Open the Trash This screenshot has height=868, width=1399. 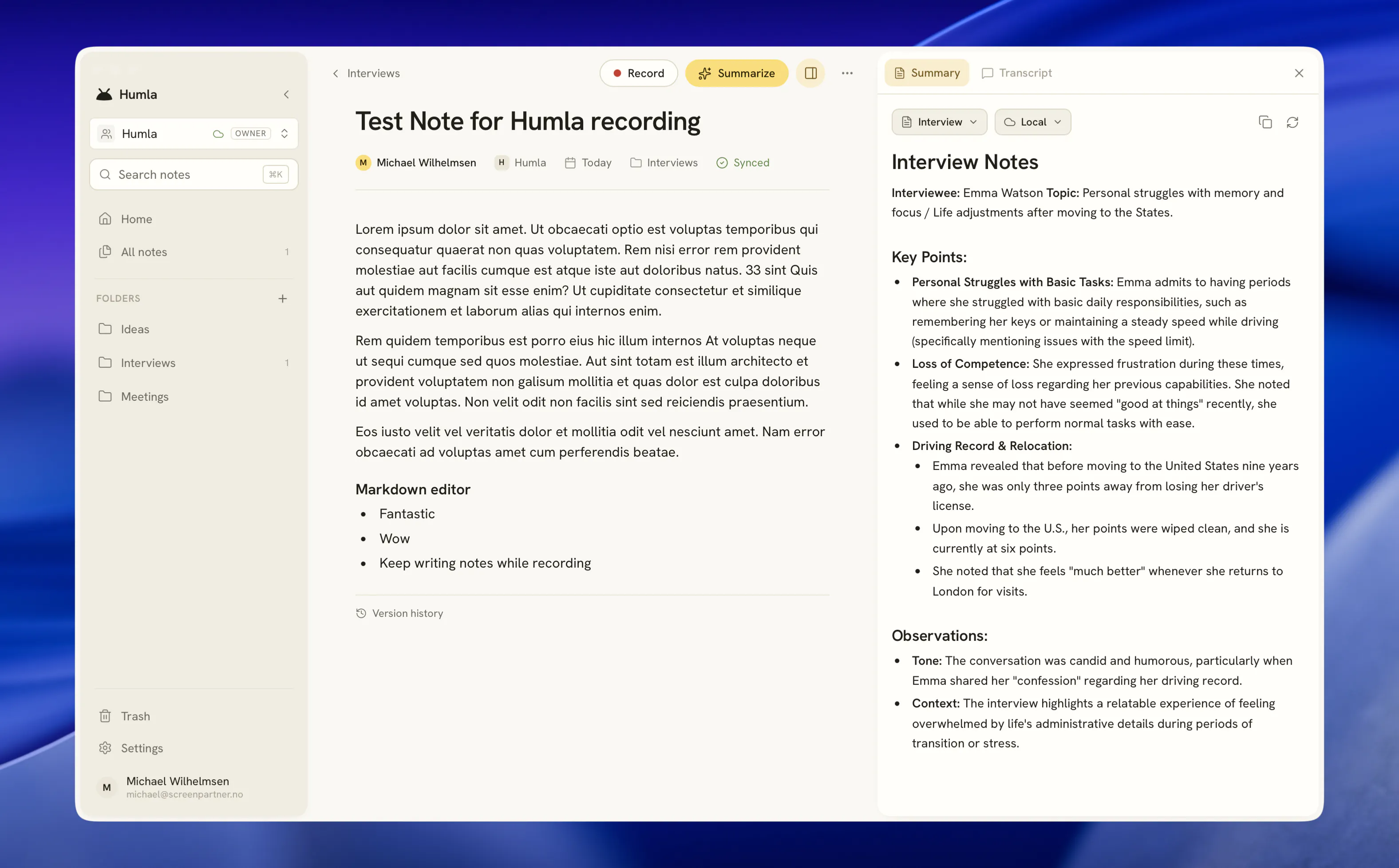pyautogui.click(x=194, y=716)
